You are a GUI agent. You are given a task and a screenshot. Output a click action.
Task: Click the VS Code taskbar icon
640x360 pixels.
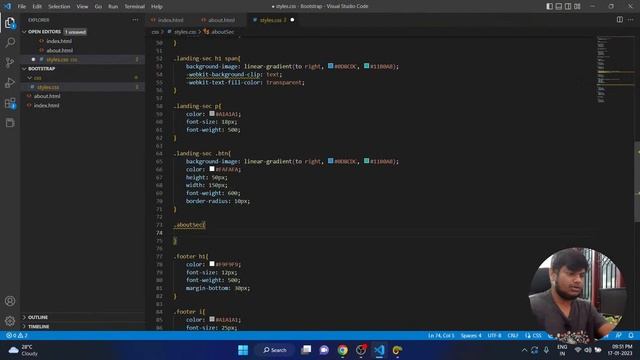click(x=379, y=350)
